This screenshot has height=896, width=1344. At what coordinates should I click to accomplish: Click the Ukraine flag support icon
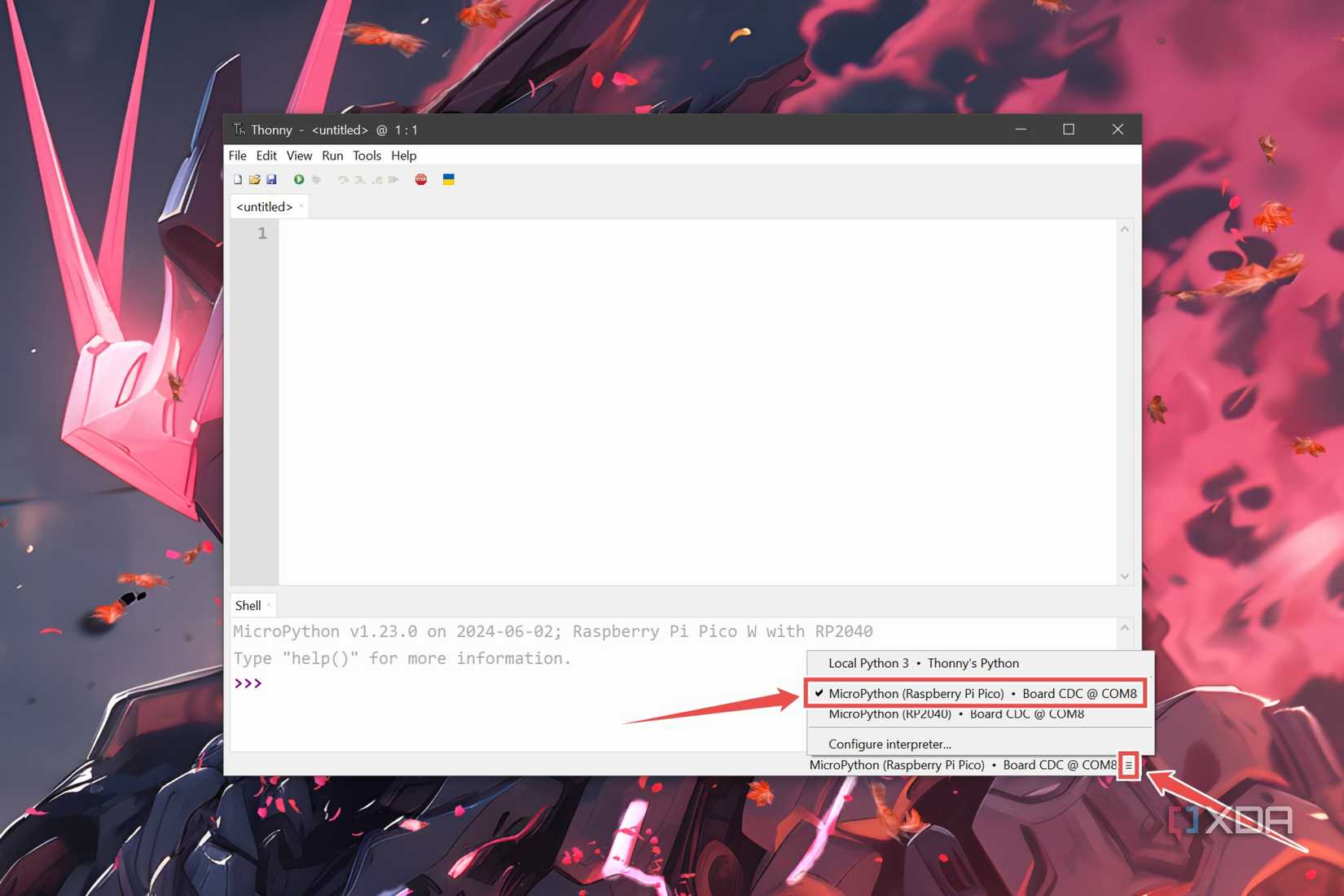click(448, 179)
